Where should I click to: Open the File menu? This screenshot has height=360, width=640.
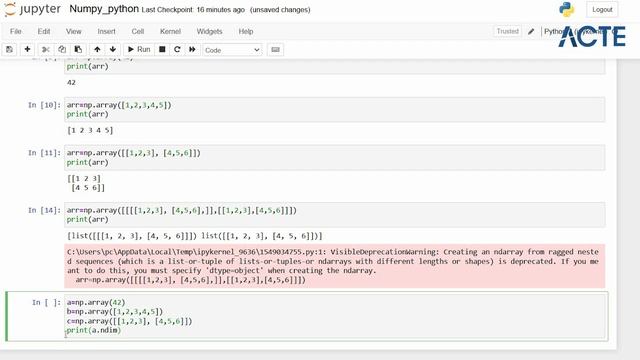(x=16, y=31)
